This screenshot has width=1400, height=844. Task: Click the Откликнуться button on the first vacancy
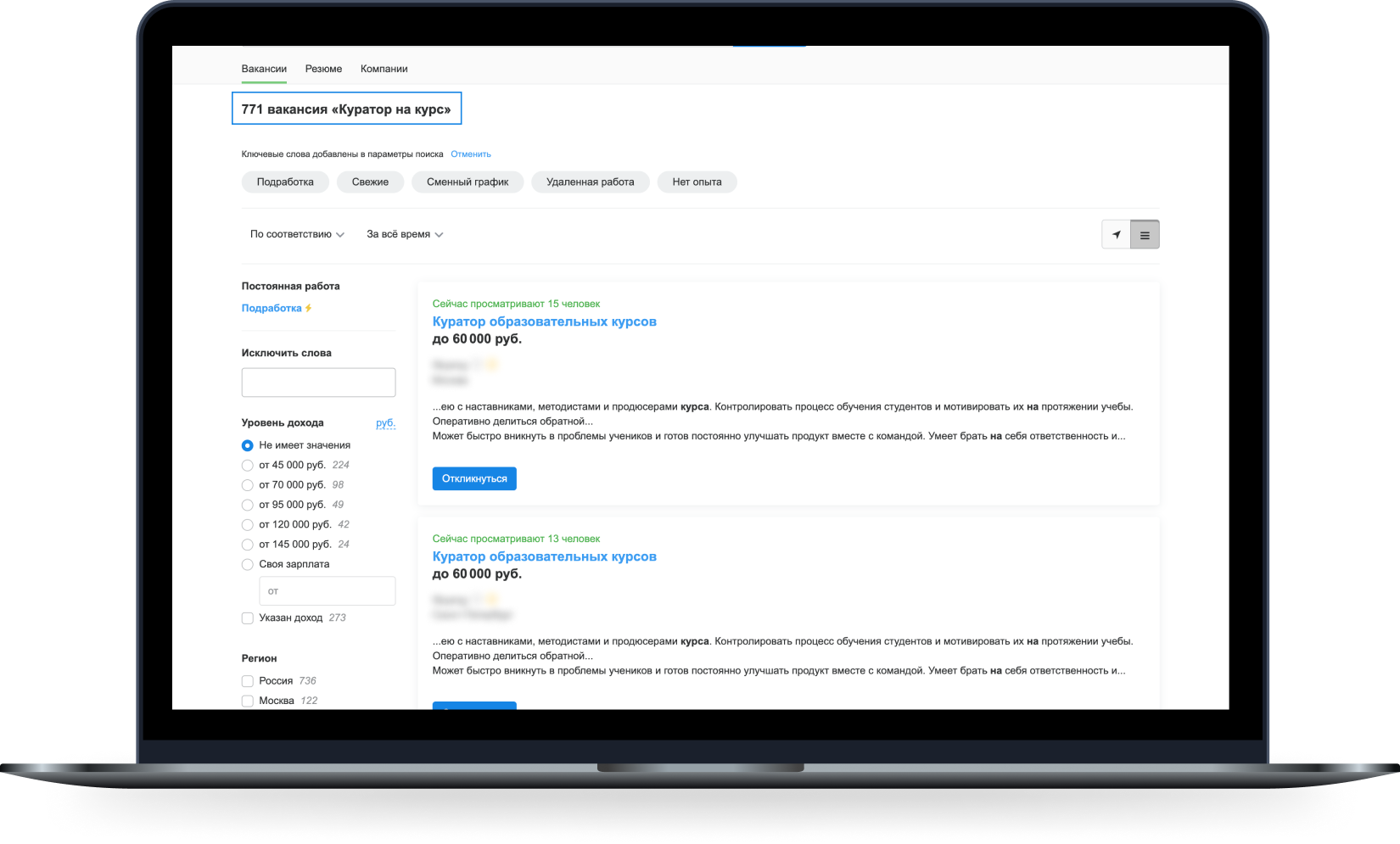[x=474, y=478]
